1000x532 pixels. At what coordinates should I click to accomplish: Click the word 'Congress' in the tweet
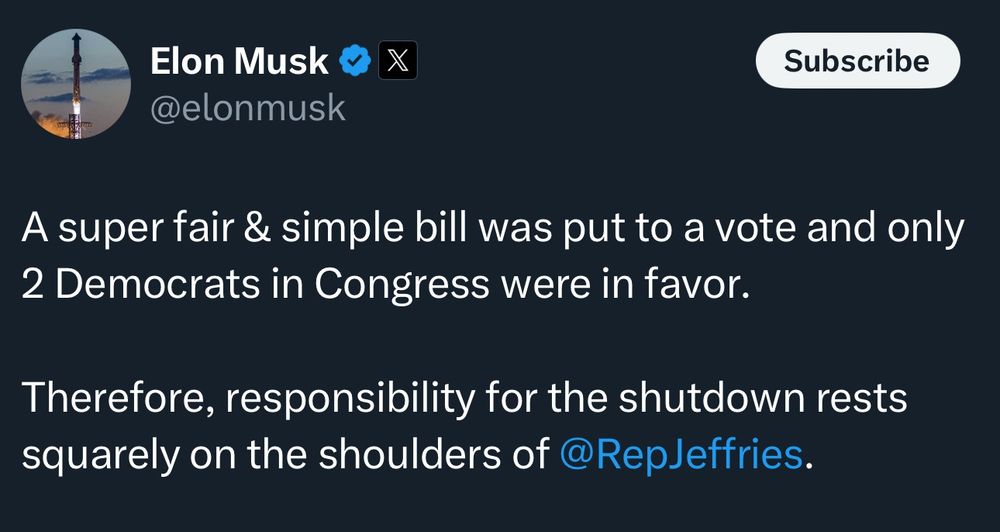402,286
